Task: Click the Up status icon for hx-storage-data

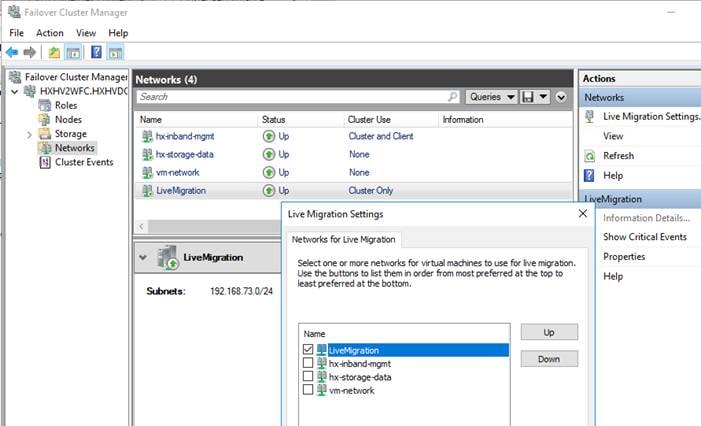Action: point(269,154)
